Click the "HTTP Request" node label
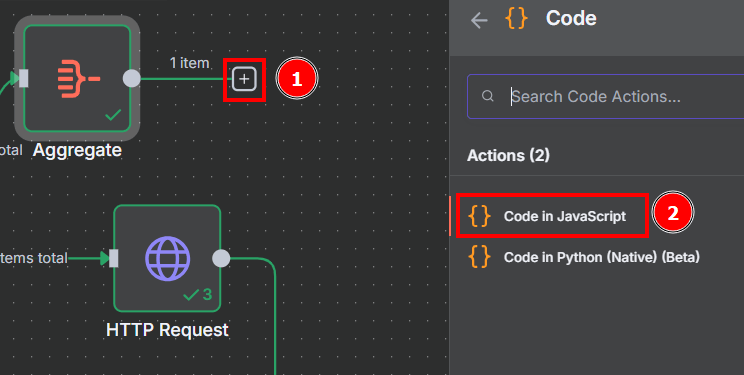The width and height of the screenshot is (744, 375). pyautogui.click(x=167, y=330)
